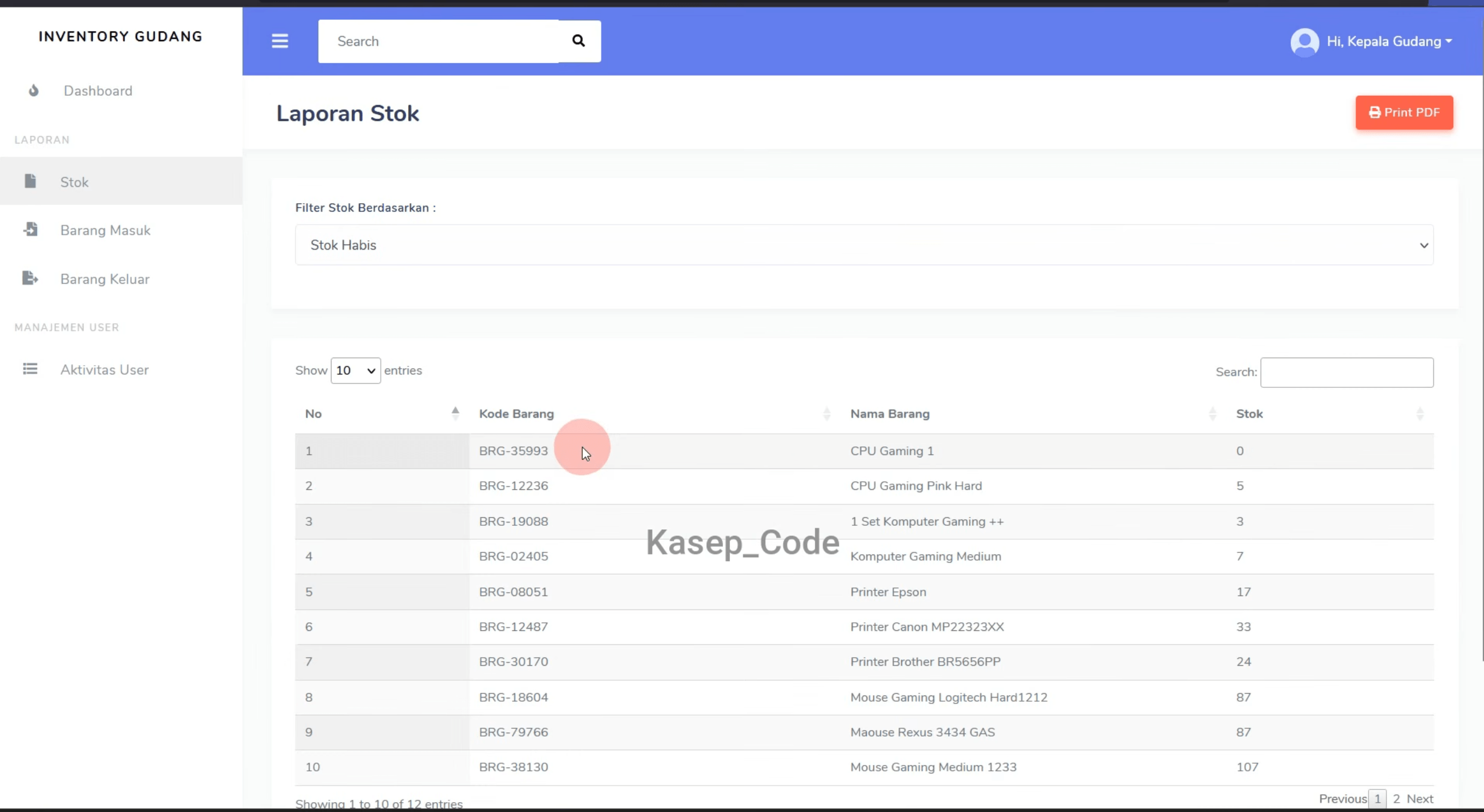Viewport: 1484px width, 812px height.
Task: Click the Print PDF button
Action: point(1404,113)
